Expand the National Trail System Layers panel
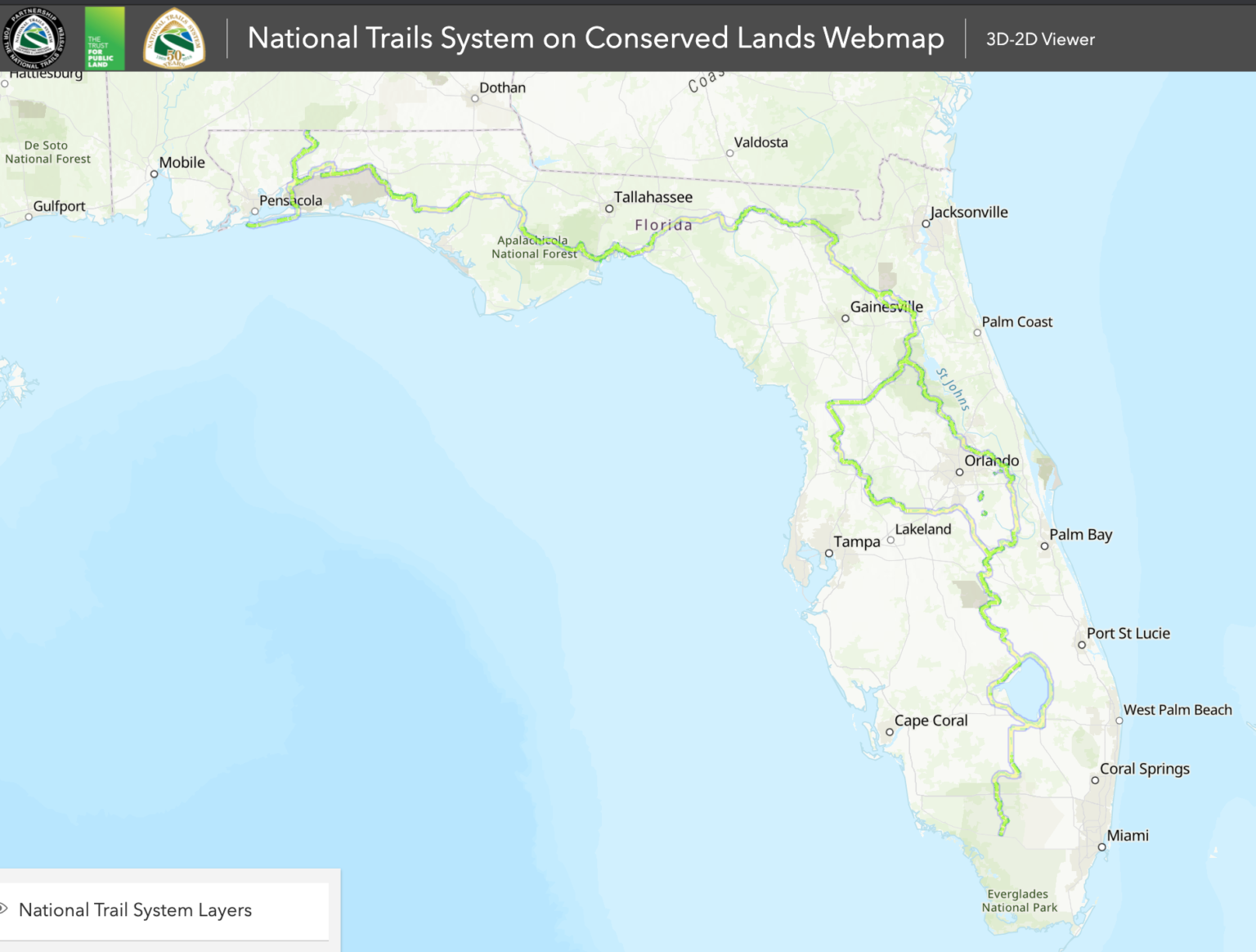1256x952 pixels. [x=137, y=909]
